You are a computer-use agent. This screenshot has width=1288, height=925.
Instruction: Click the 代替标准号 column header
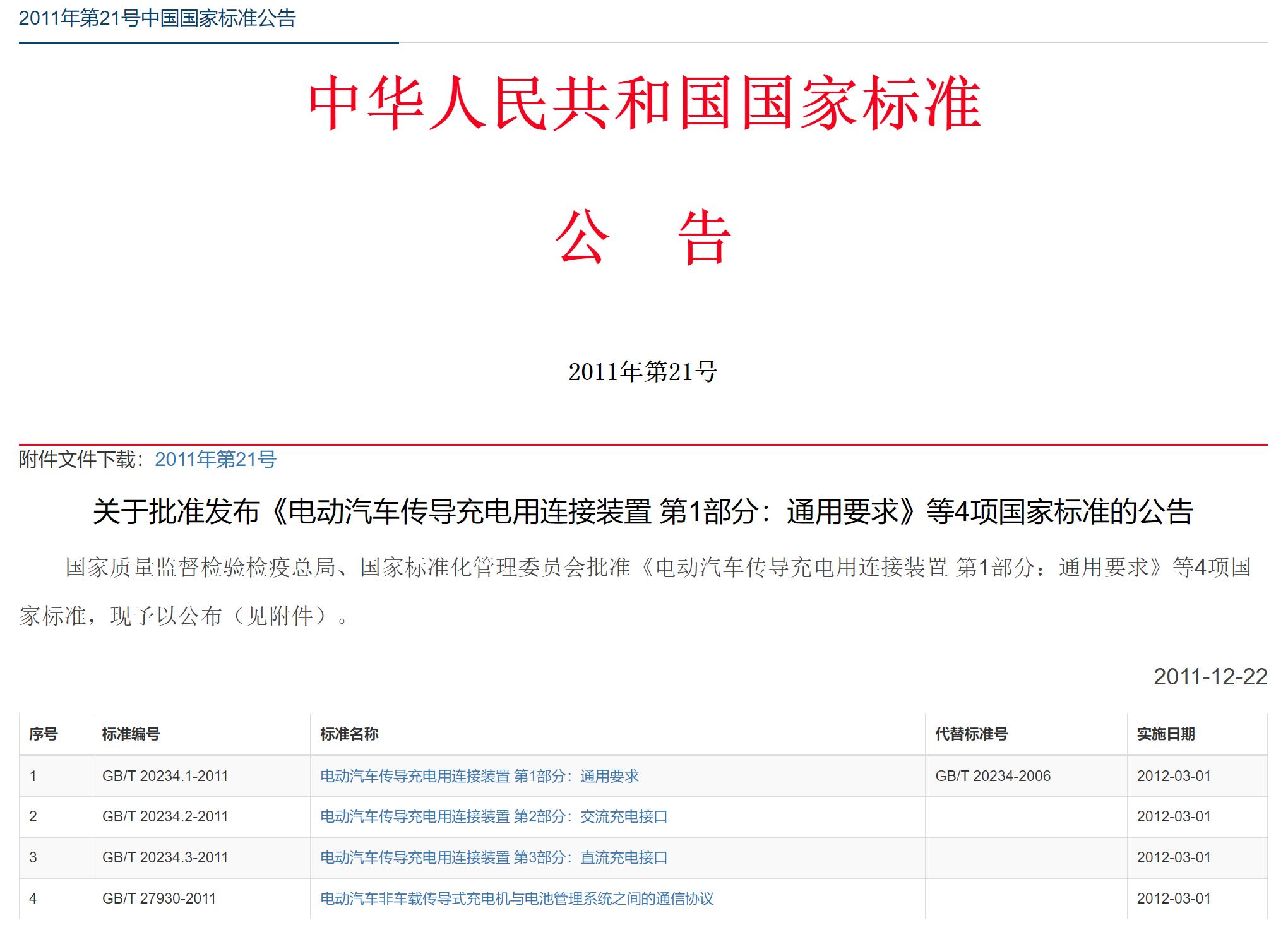tap(971, 734)
